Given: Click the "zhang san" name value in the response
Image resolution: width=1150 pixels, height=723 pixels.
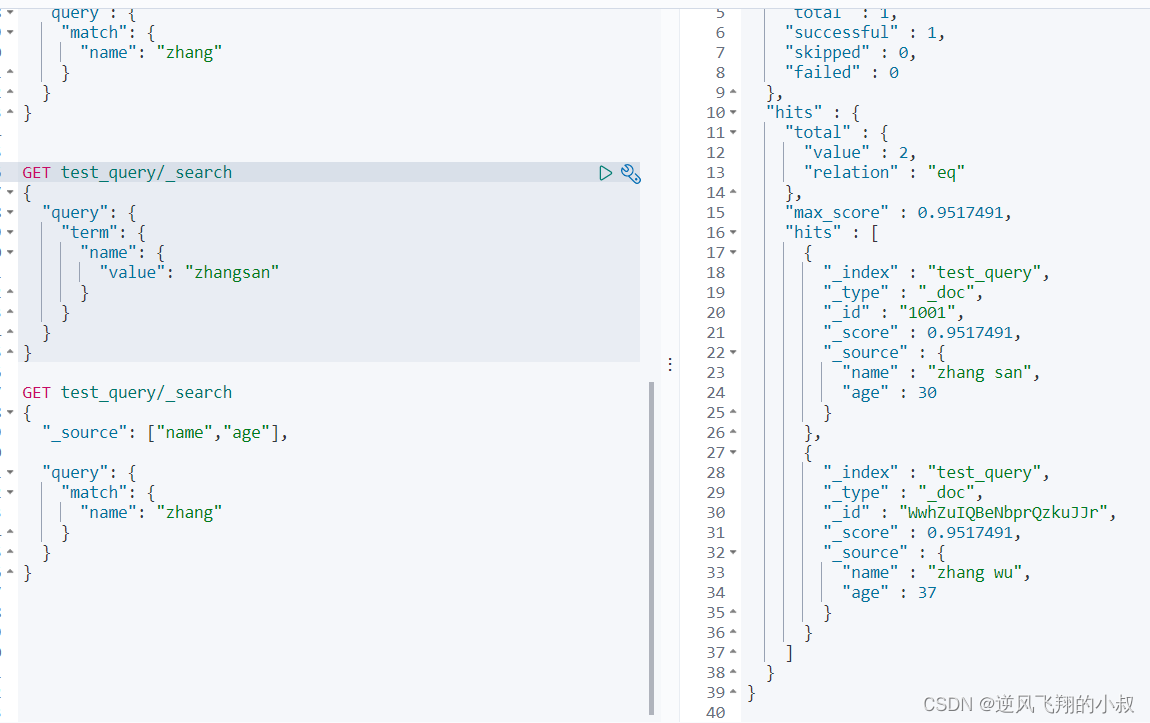Looking at the screenshot, I should pyautogui.click(x=982, y=373).
